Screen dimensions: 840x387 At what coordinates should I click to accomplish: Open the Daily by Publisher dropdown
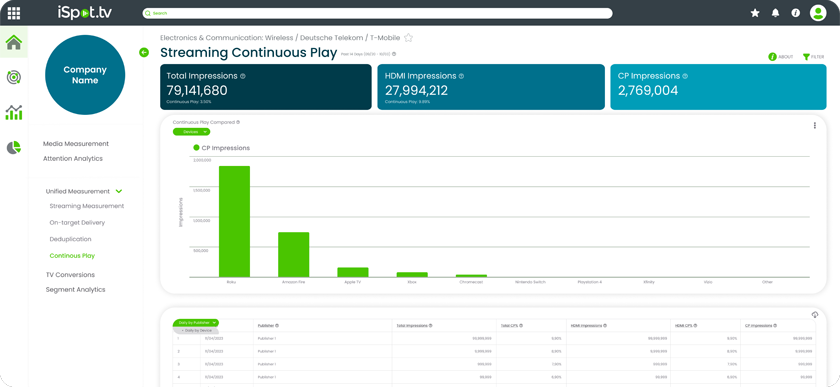(196, 323)
